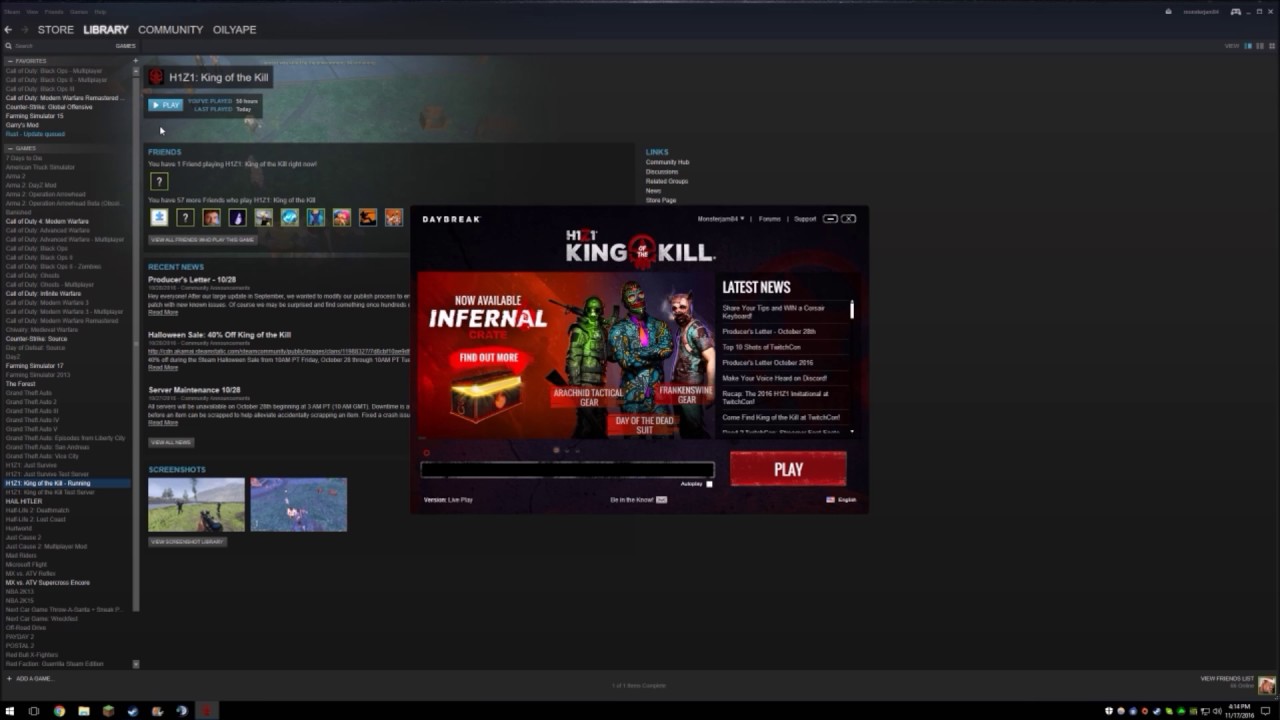Select Call of Duty 4: Modern Warfare
The height and width of the screenshot is (720, 1280).
47,221
